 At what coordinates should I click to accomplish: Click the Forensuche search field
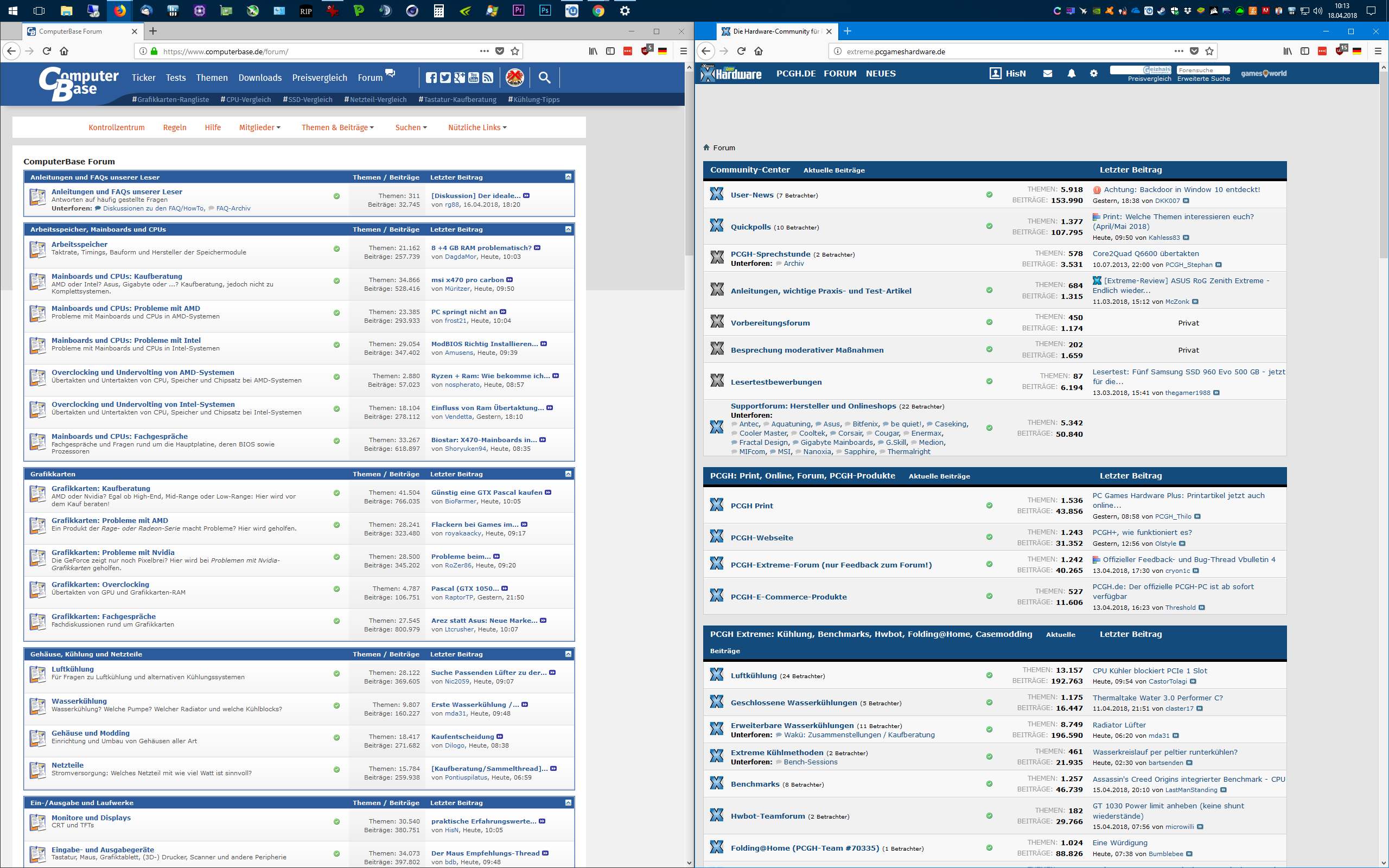click(1202, 70)
